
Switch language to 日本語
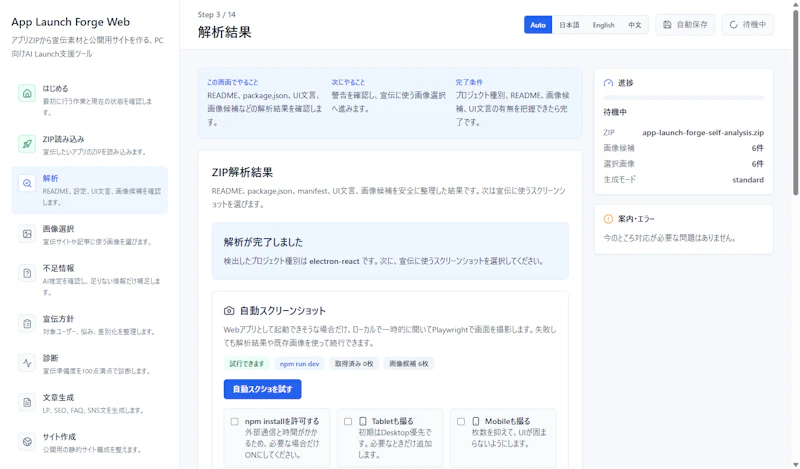(569, 24)
